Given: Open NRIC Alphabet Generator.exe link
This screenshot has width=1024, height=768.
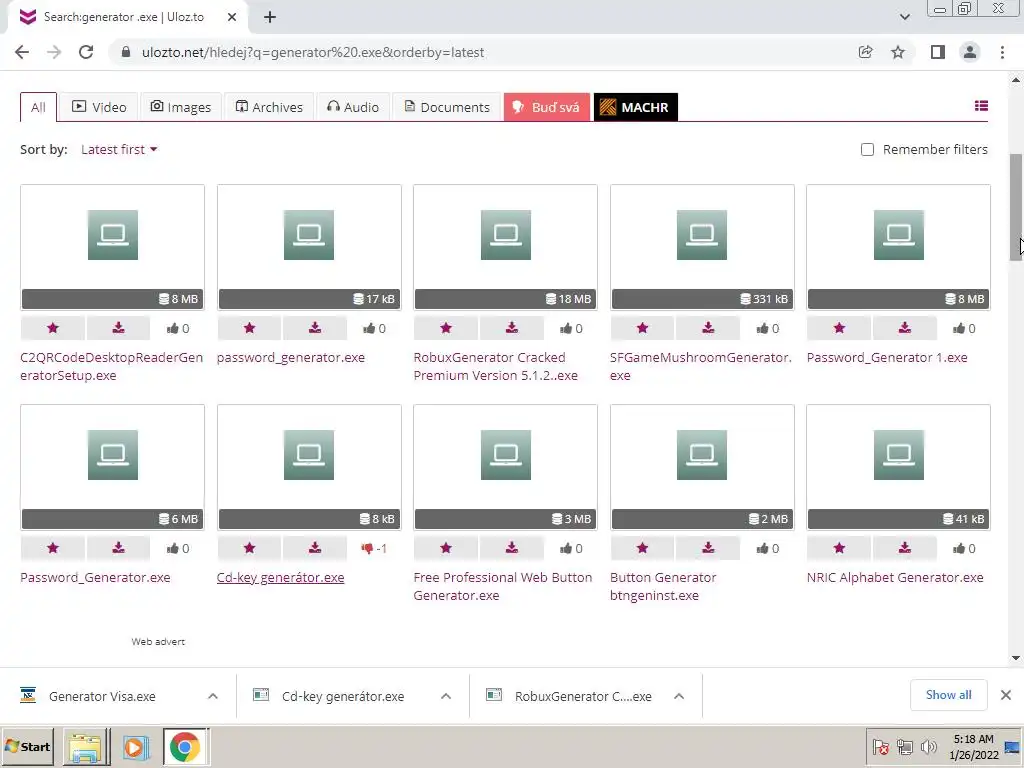Looking at the screenshot, I should pyautogui.click(x=895, y=577).
